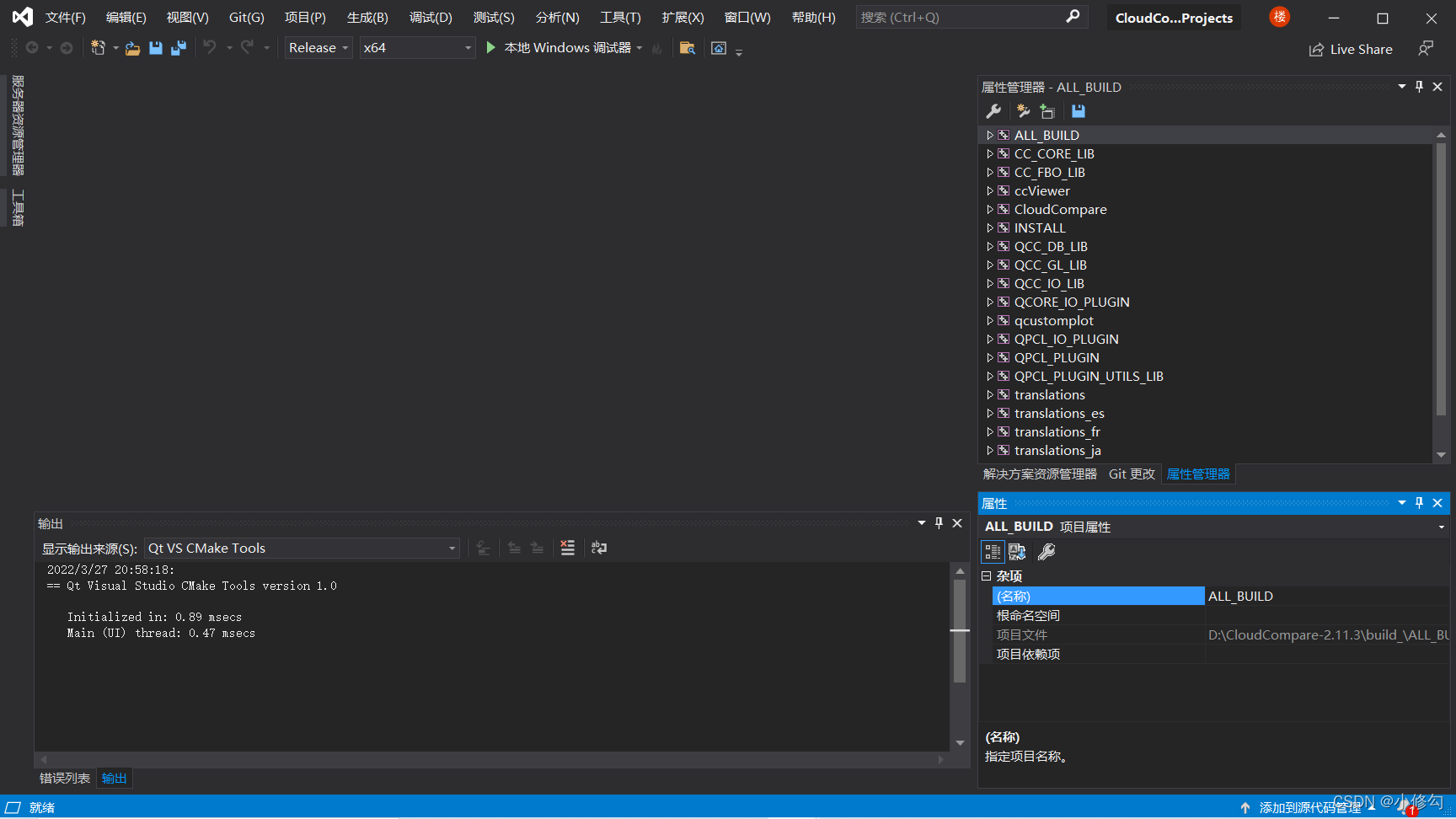1456x819 pixels.
Task: Save the current file via toolbar icon
Action: pyautogui.click(x=156, y=48)
